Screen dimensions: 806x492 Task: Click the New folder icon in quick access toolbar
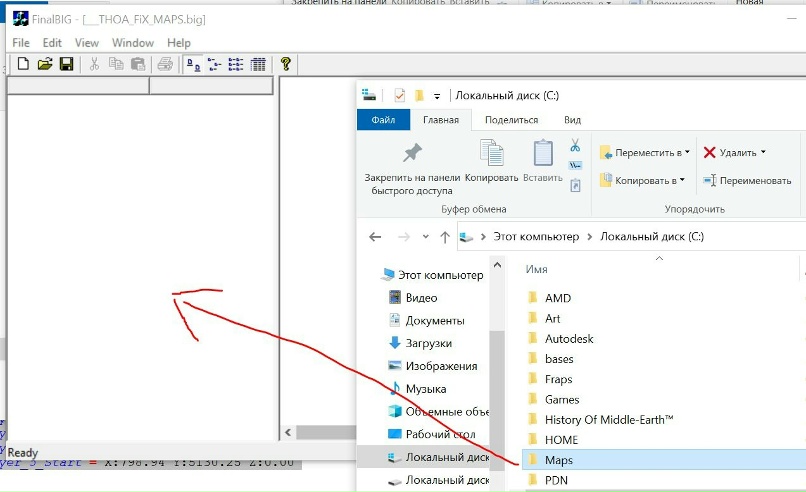click(419, 95)
